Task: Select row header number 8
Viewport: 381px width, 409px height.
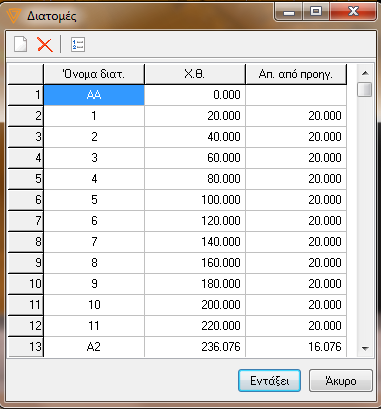Action: tap(26, 242)
